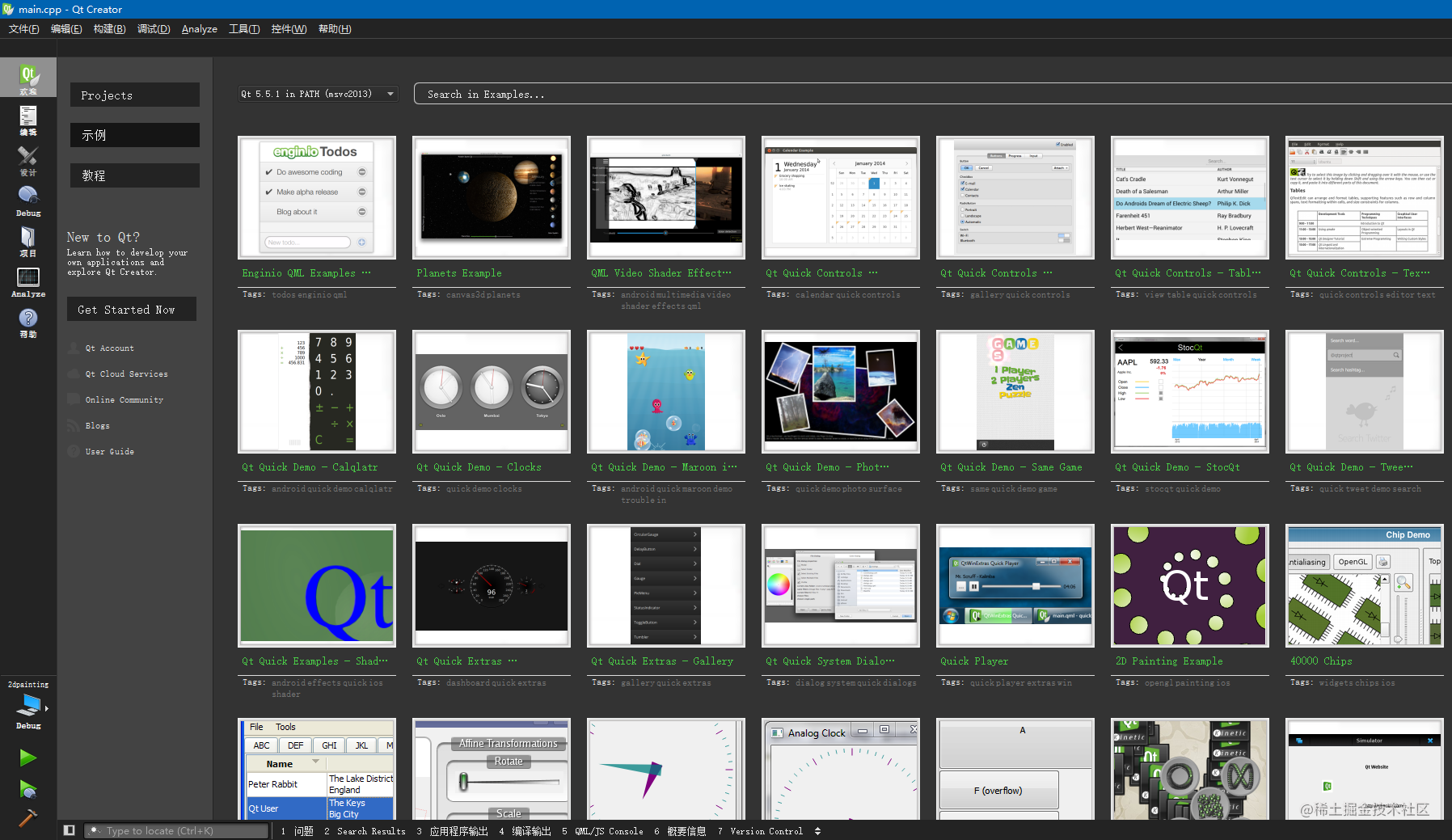This screenshot has height=840, width=1452.
Task: Show Version Control pane
Action: (x=761, y=831)
